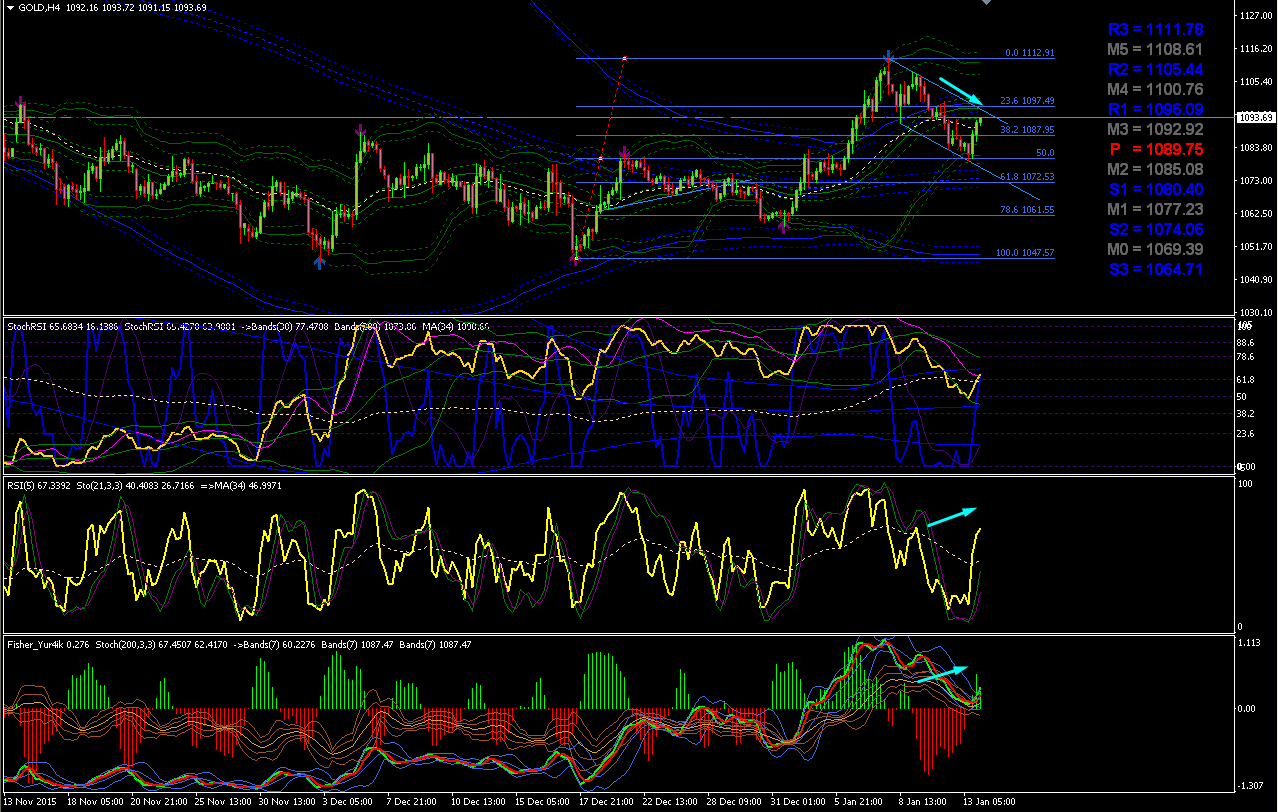Screen dimensions: 1278x812
Task: Click the M5 = 1108.61 pivot label
Action: (x=1156, y=49)
